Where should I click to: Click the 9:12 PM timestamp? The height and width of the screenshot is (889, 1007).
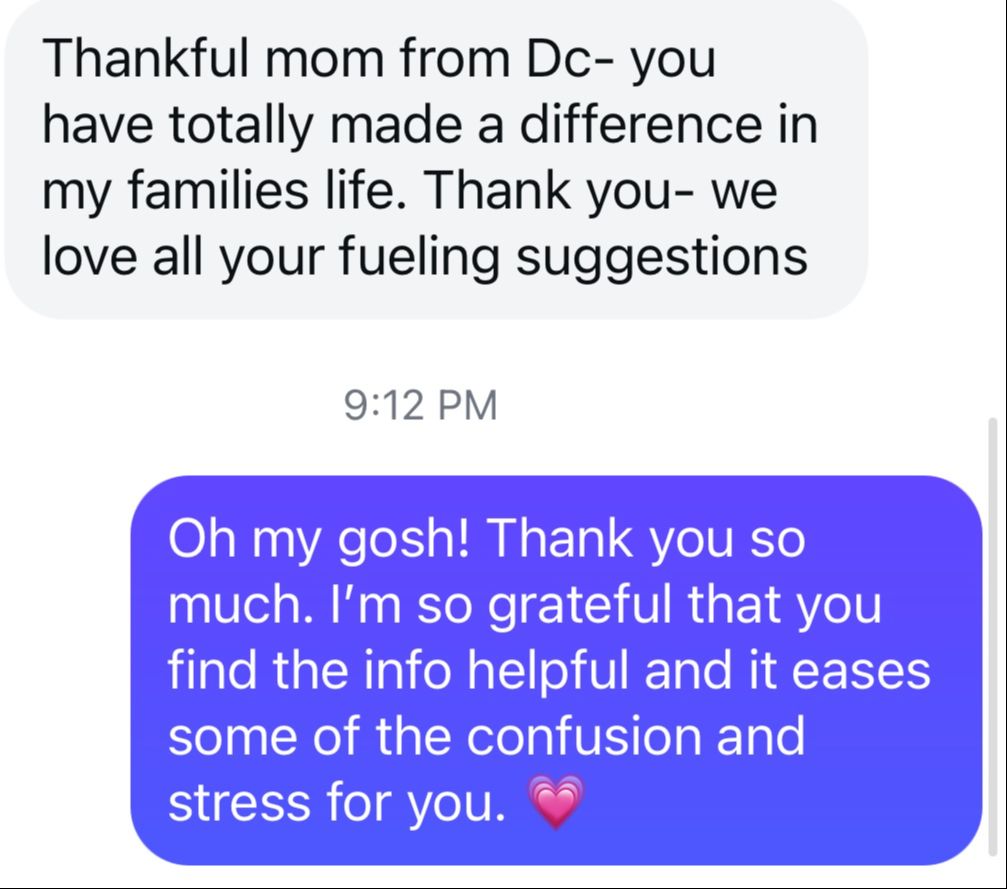tap(420, 406)
